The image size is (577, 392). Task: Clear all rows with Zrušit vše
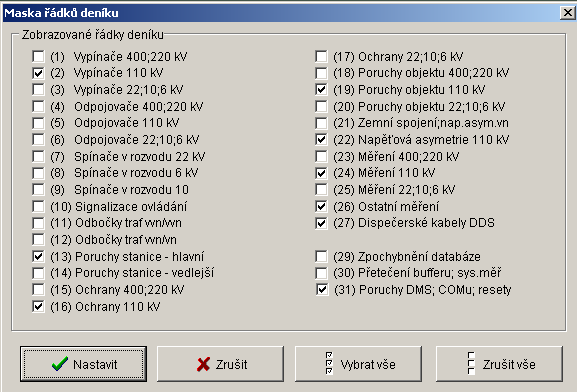[x=499, y=364]
